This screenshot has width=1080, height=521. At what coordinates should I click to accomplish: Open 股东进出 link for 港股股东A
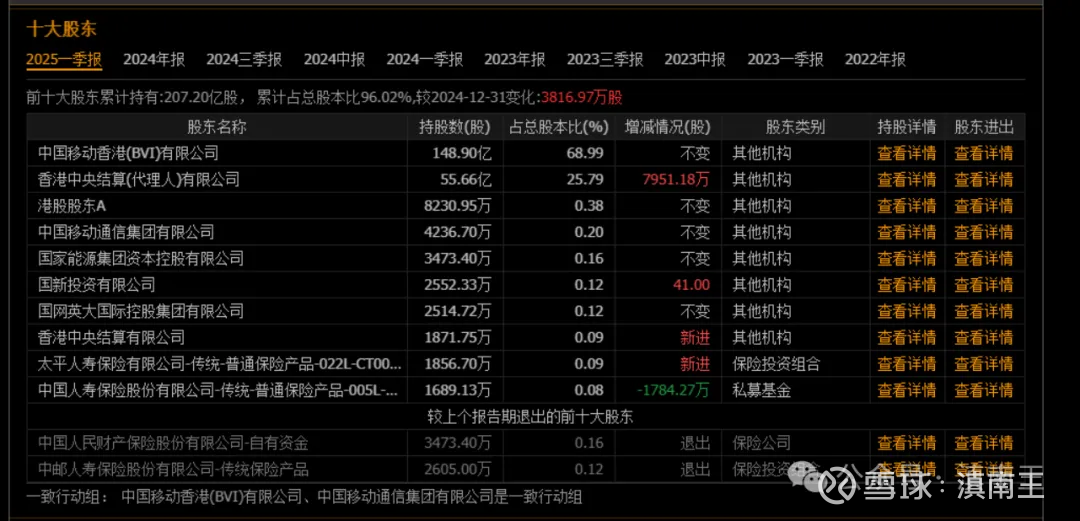pyautogui.click(x=984, y=206)
